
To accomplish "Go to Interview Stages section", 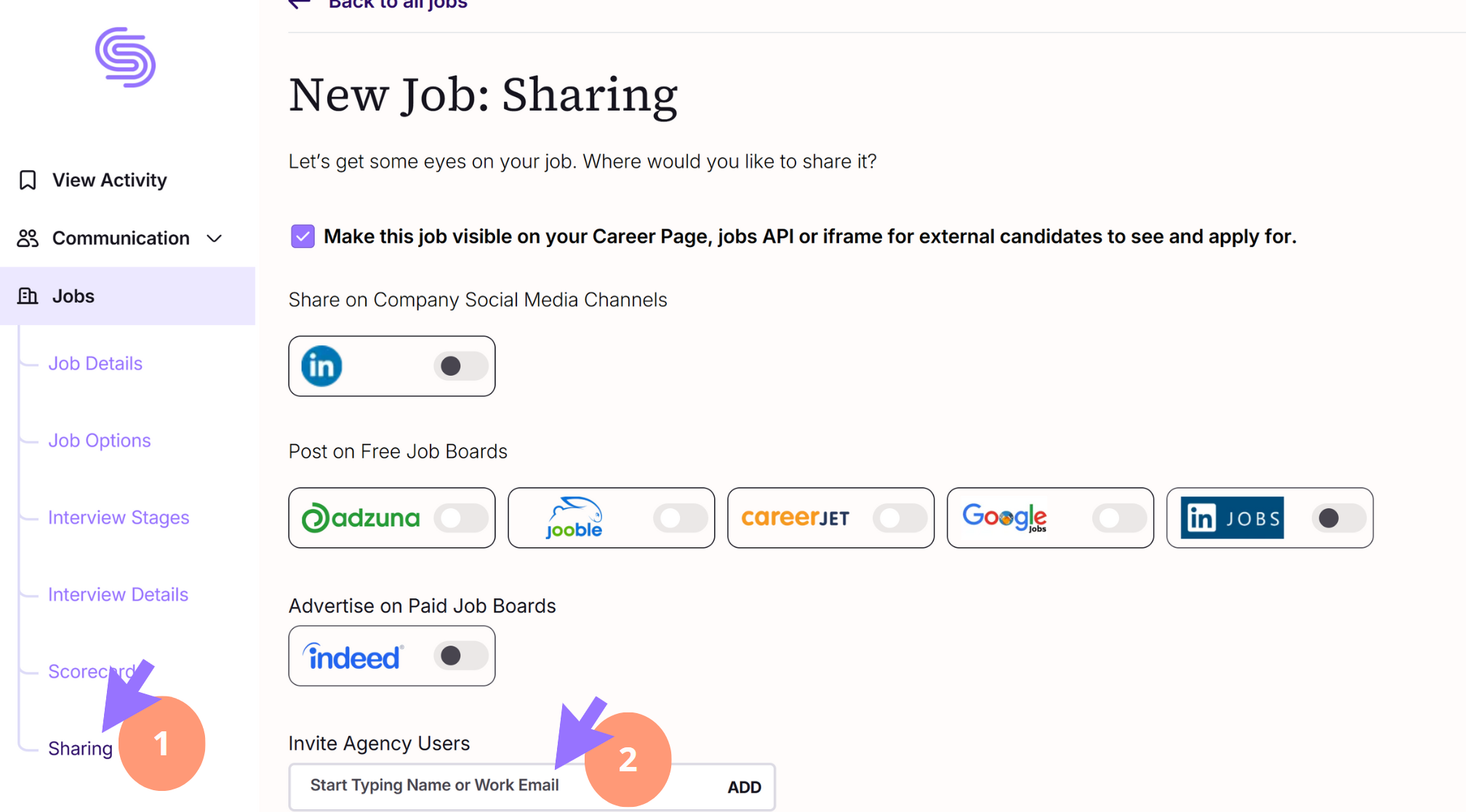I will click(x=119, y=518).
